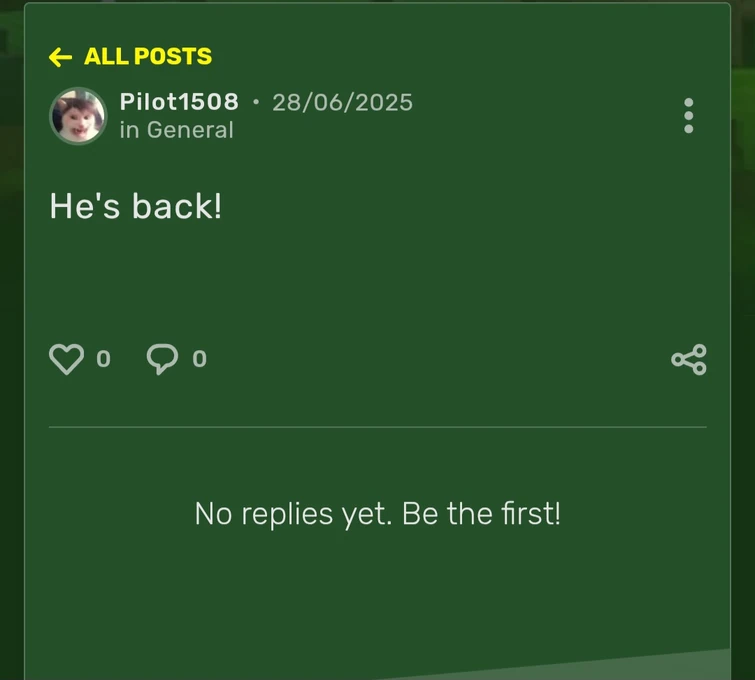Click the reply count beside the bubble
755x680 pixels.
pyautogui.click(x=199, y=359)
